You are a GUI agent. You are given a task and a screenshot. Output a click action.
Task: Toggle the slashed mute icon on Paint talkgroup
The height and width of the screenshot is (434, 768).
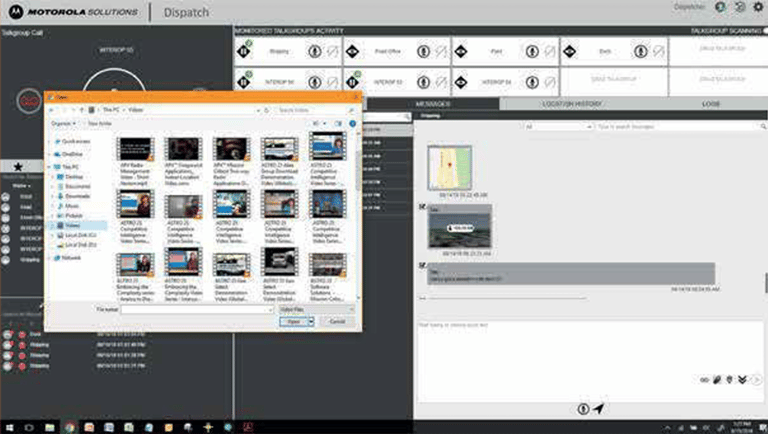550,51
